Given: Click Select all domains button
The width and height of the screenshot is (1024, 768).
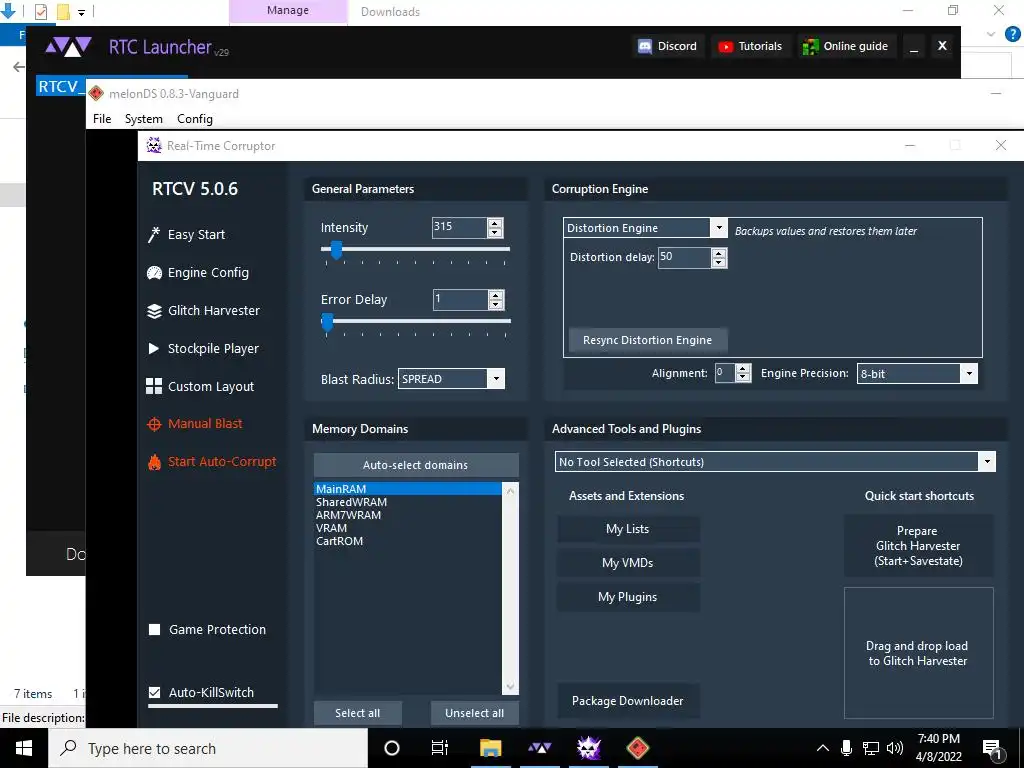Looking at the screenshot, I should click(357, 713).
